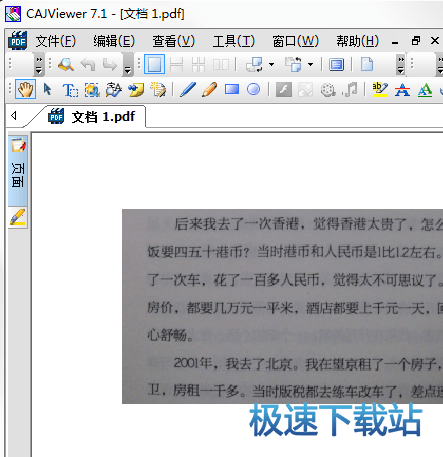The height and width of the screenshot is (457, 443).
Task: Open the annotation highlighter side panel
Action: coord(18,217)
